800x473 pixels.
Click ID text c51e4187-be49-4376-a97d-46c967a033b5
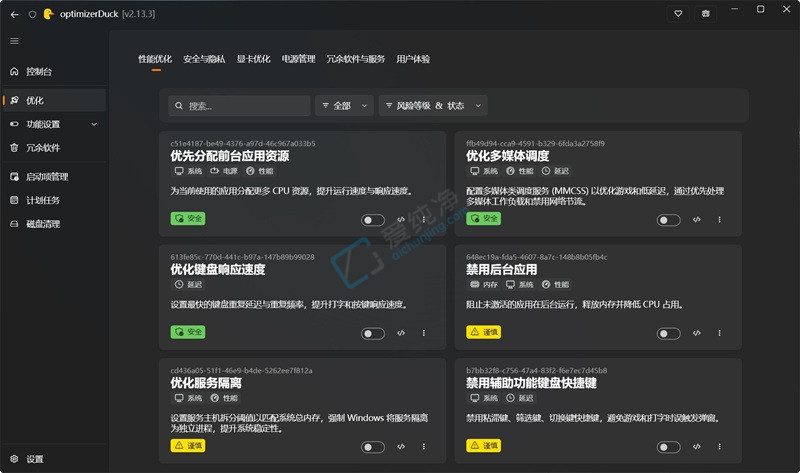243,143
